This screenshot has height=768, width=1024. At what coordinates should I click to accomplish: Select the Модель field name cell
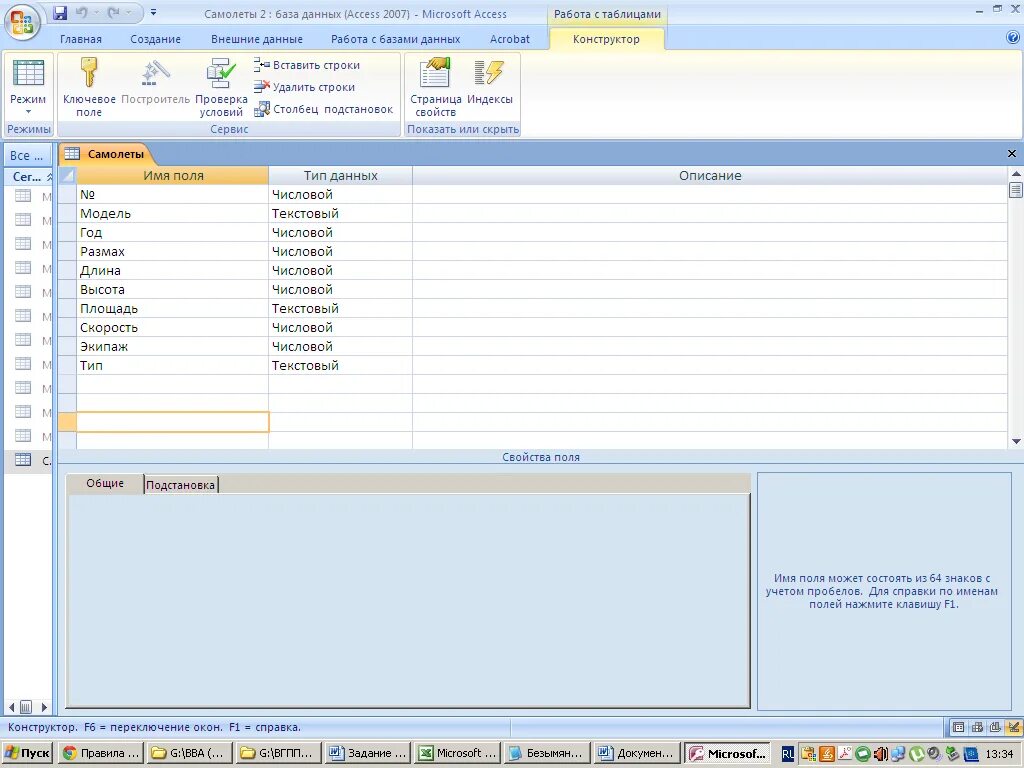point(172,214)
